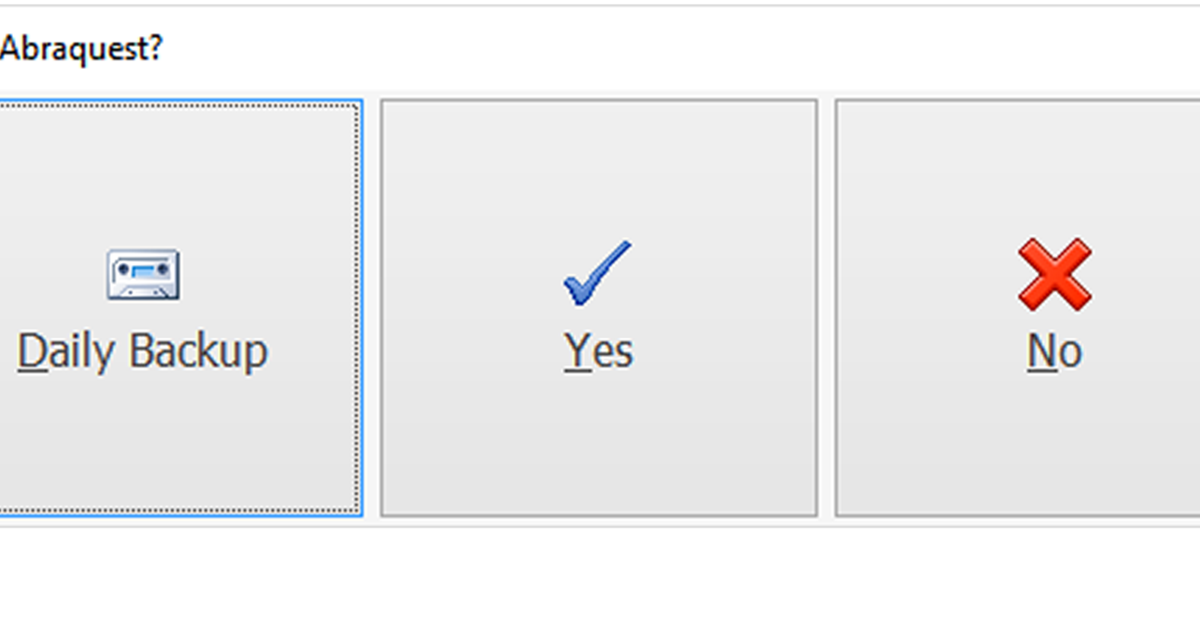
Task: Answer Yes to the Abraquest prompt
Action: click(x=598, y=308)
